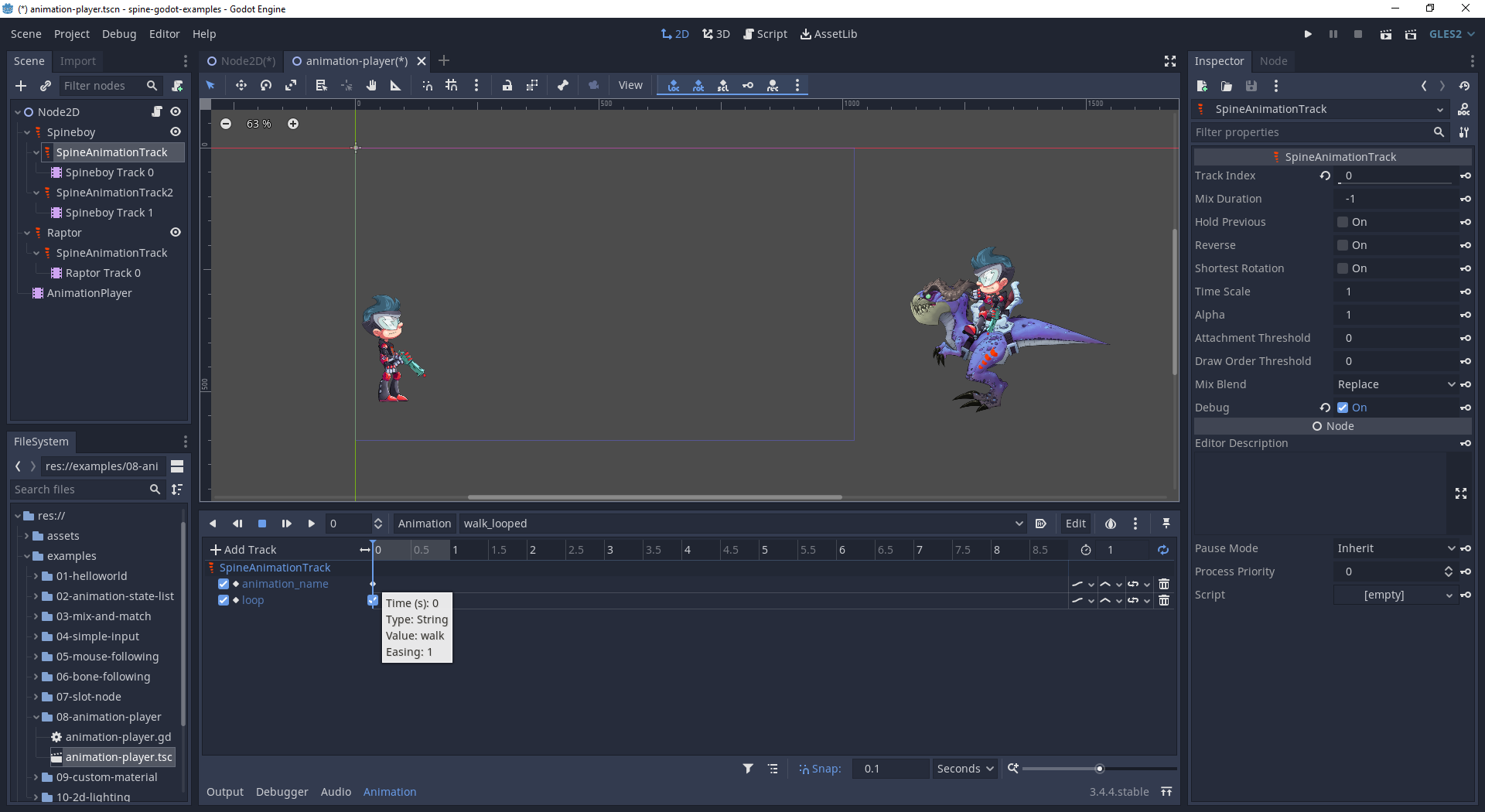Activate the Pan mode hand tool

[x=371, y=85]
